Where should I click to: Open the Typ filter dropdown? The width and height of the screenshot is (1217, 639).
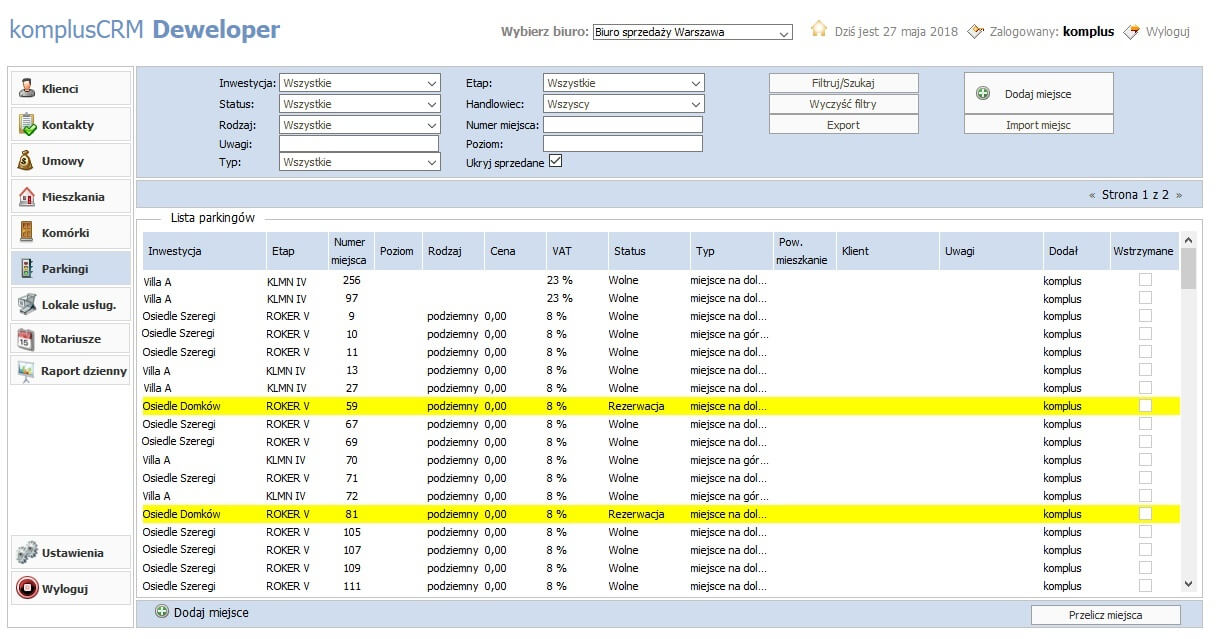click(x=360, y=162)
